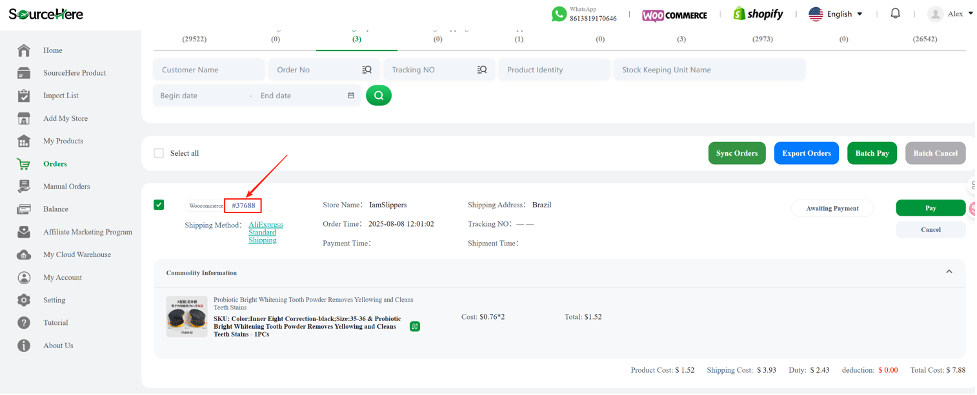The width and height of the screenshot is (977, 395).
Task: Click the green SKU icon beside product
Action: (415, 326)
